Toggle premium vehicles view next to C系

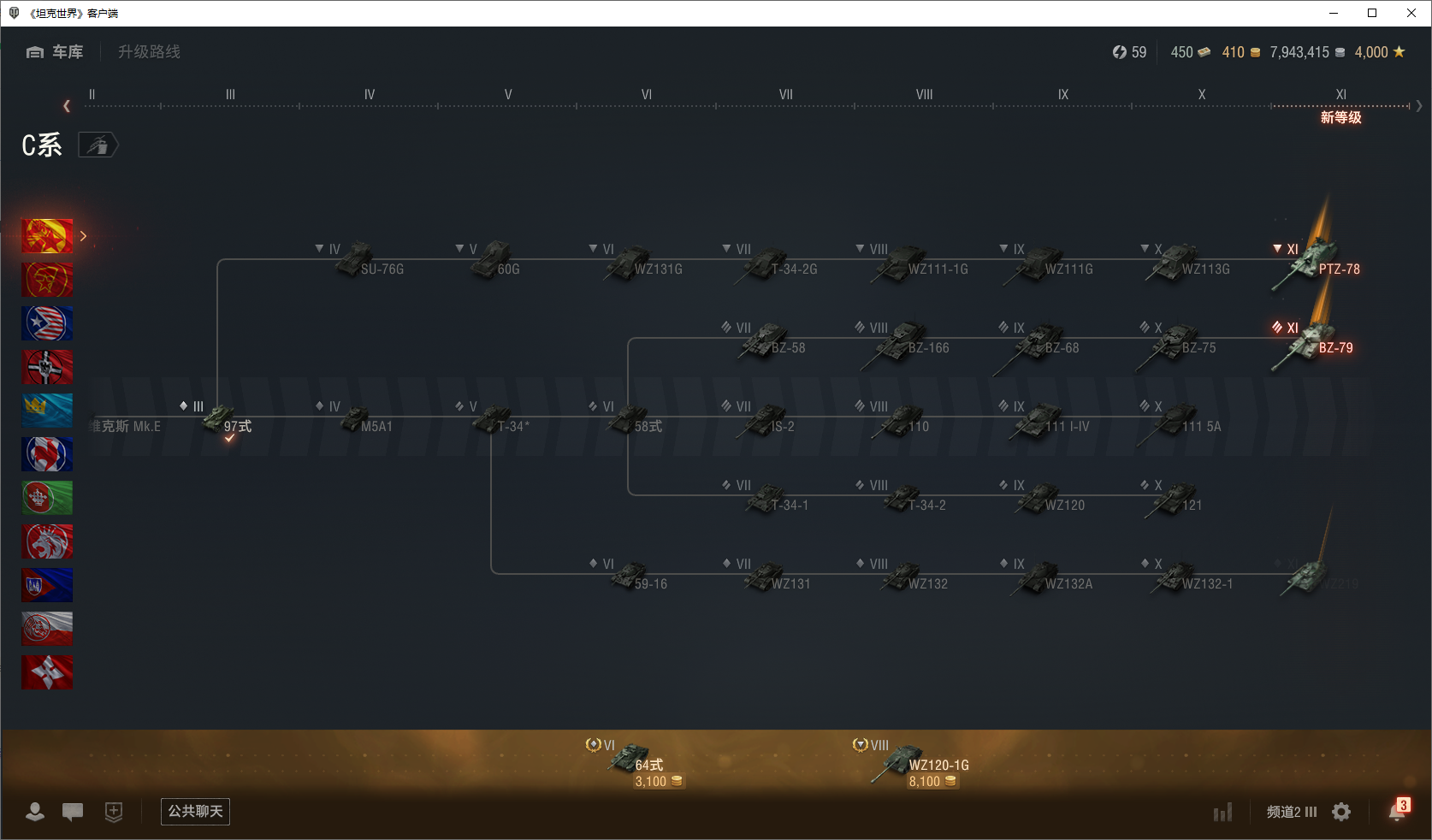[x=98, y=145]
